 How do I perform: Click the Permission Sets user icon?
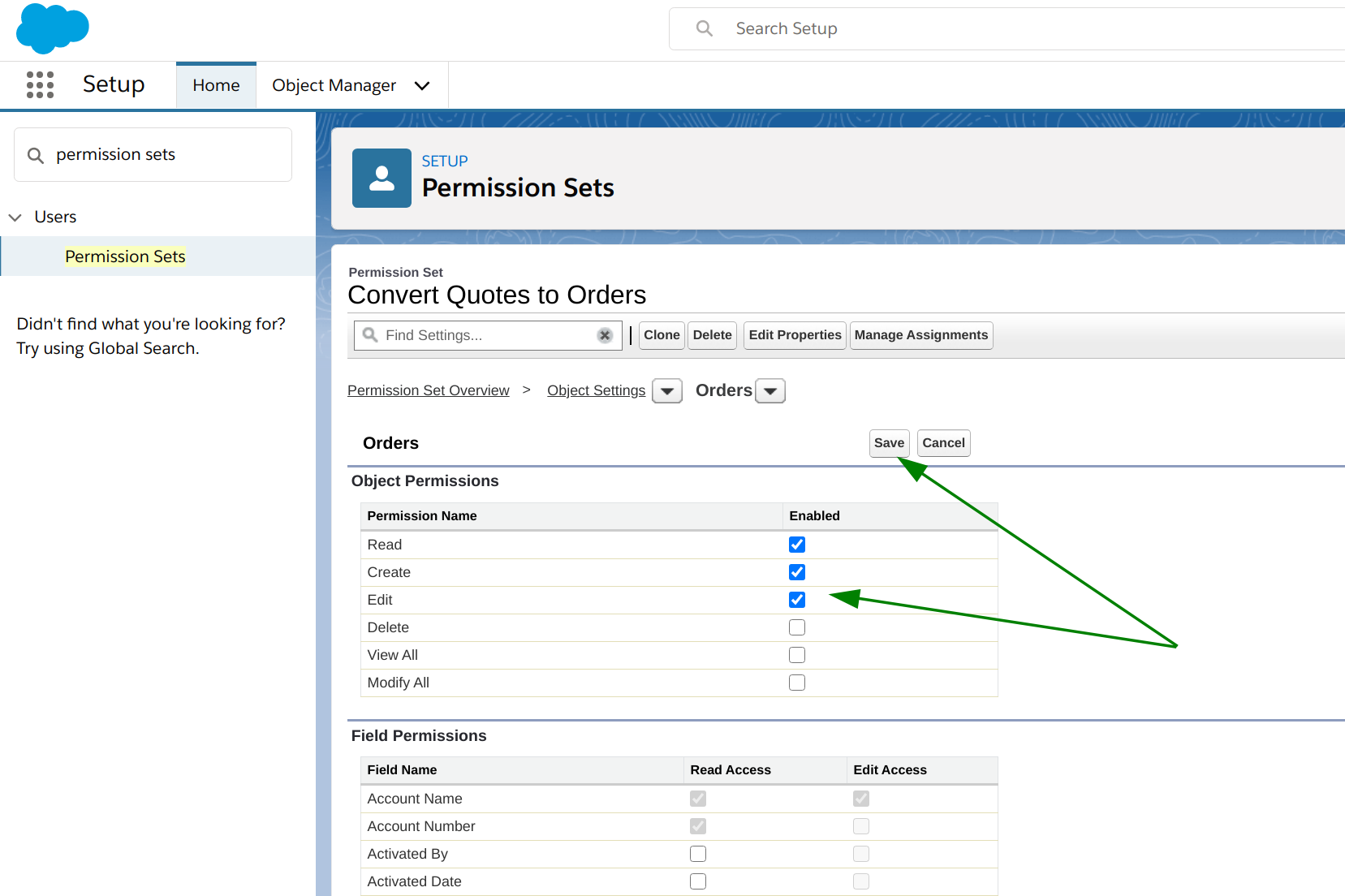coord(382,178)
